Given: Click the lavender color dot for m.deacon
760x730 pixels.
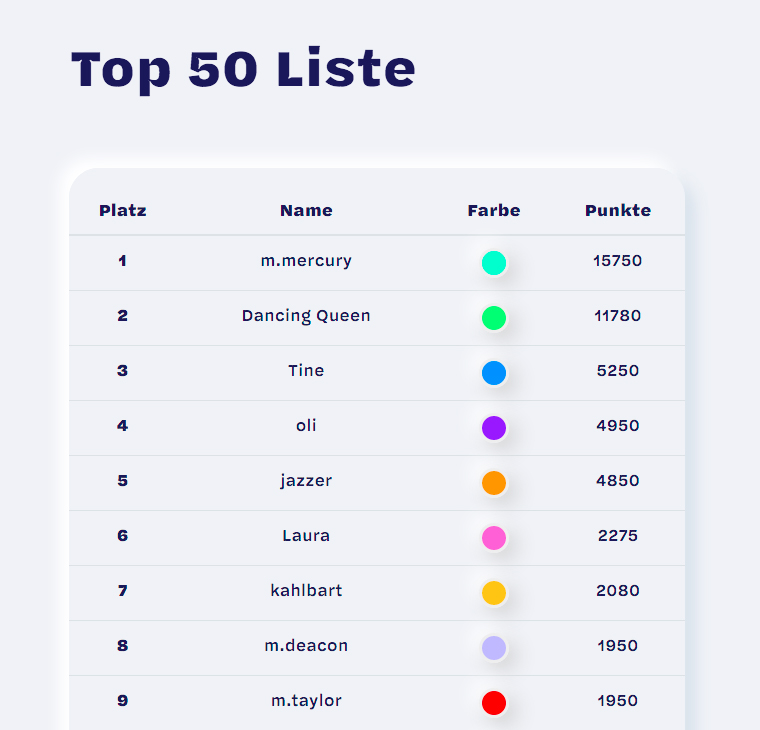Looking at the screenshot, I should [x=494, y=648].
